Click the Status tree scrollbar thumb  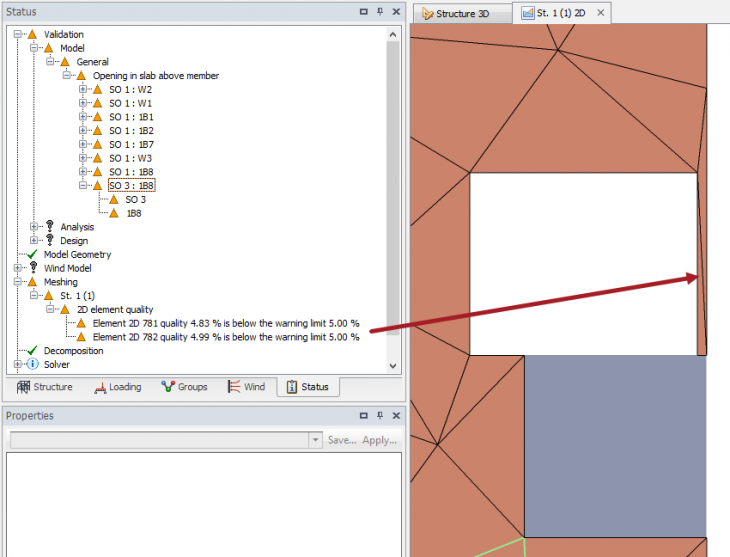[393, 188]
